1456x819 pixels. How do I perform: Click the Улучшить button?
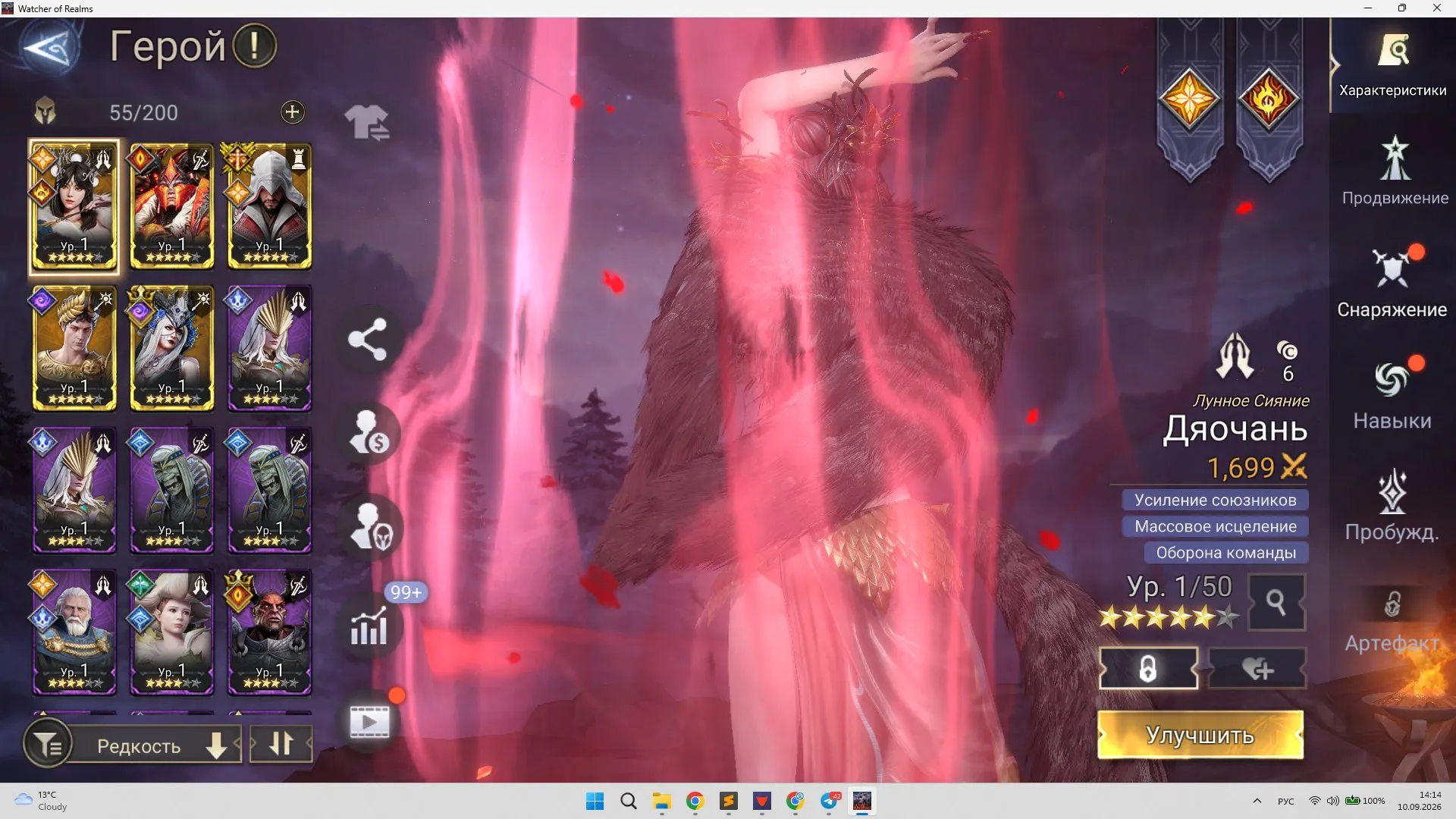click(1200, 735)
